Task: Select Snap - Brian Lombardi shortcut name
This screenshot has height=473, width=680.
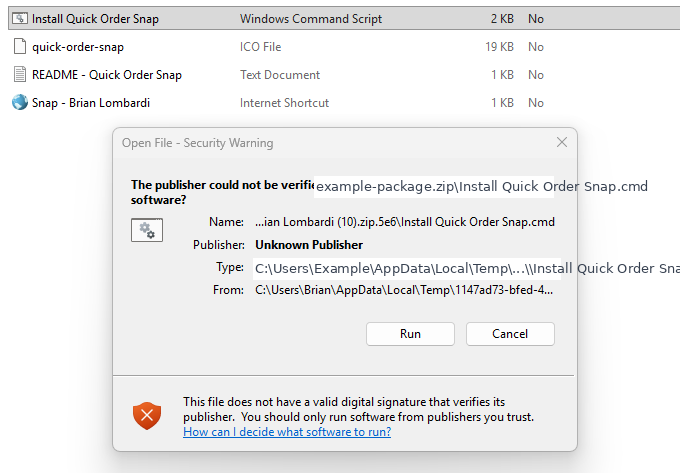Action: (x=91, y=103)
